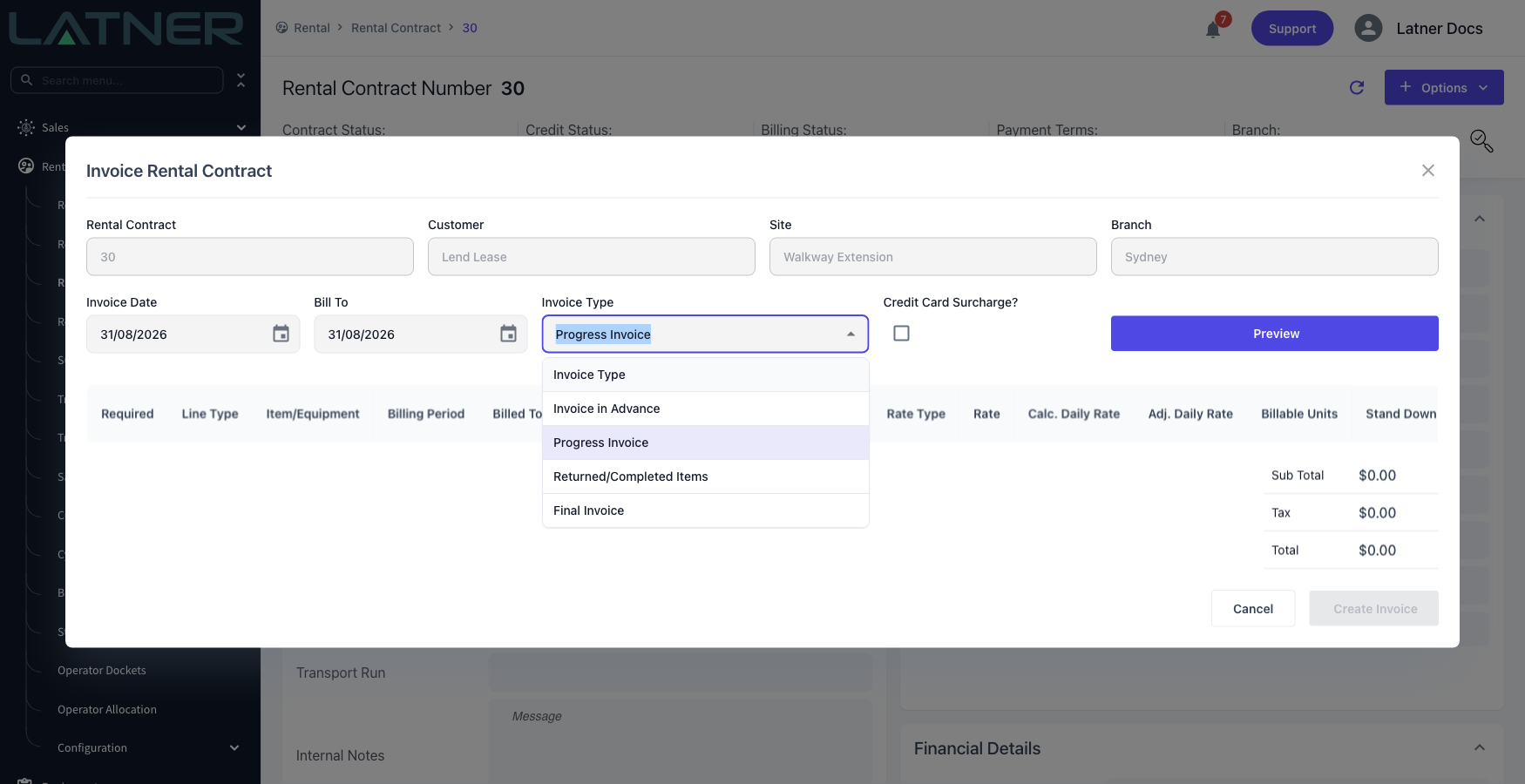1525x784 pixels.
Task: Click the Customer field Lend Lease
Action: coord(591,257)
